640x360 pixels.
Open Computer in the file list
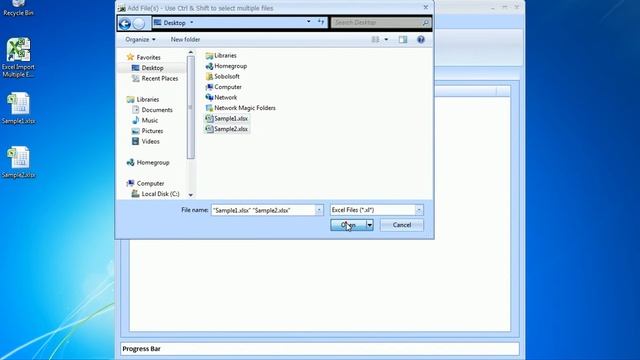[224, 87]
